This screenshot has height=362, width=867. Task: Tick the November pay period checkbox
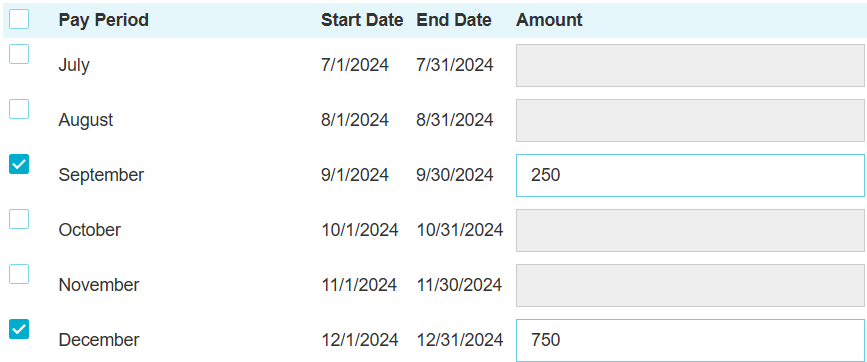click(x=19, y=274)
